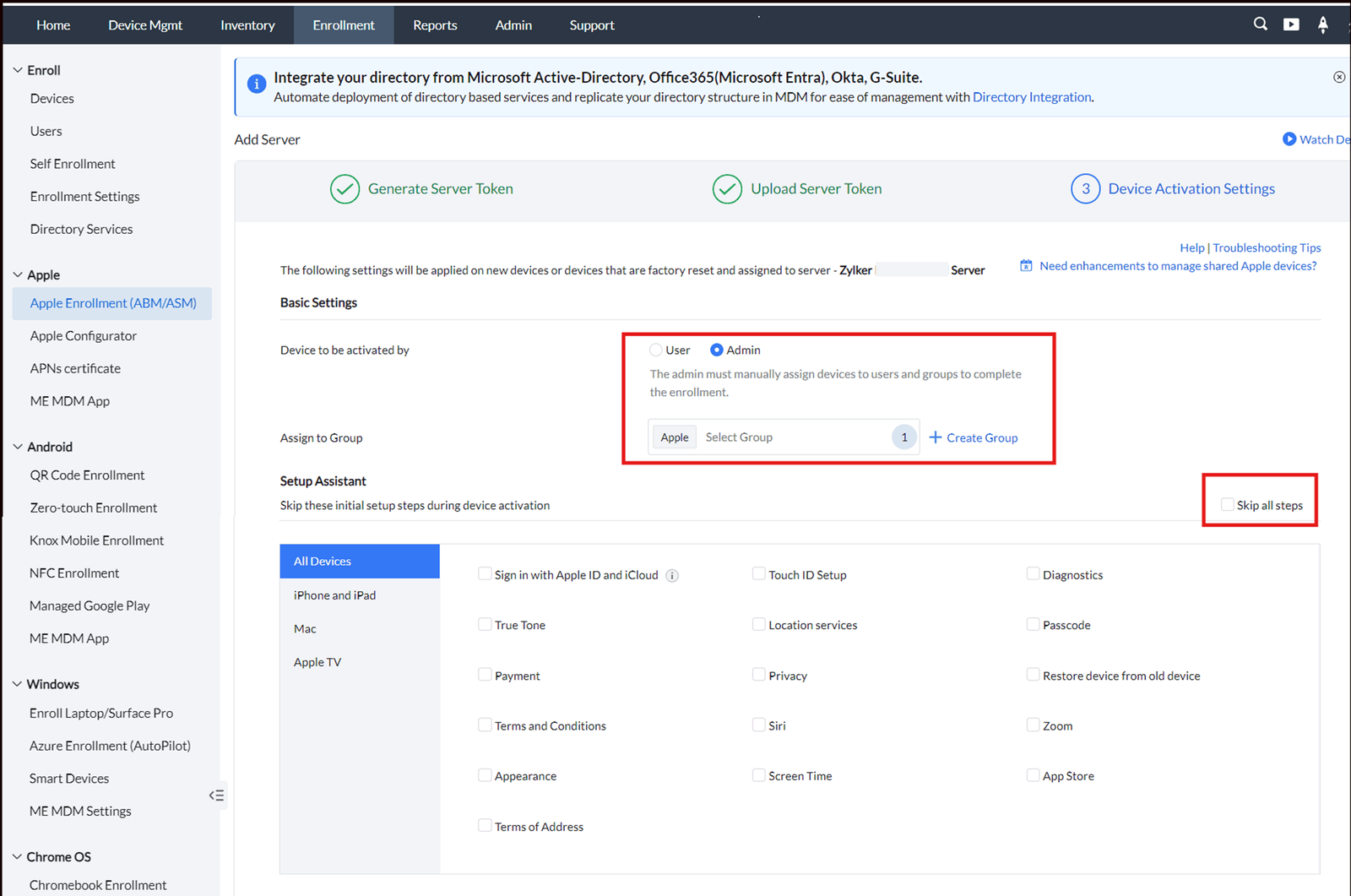The image size is (1351, 896).
Task: Check the Siri checkbox
Action: pyautogui.click(x=758, y=725)
